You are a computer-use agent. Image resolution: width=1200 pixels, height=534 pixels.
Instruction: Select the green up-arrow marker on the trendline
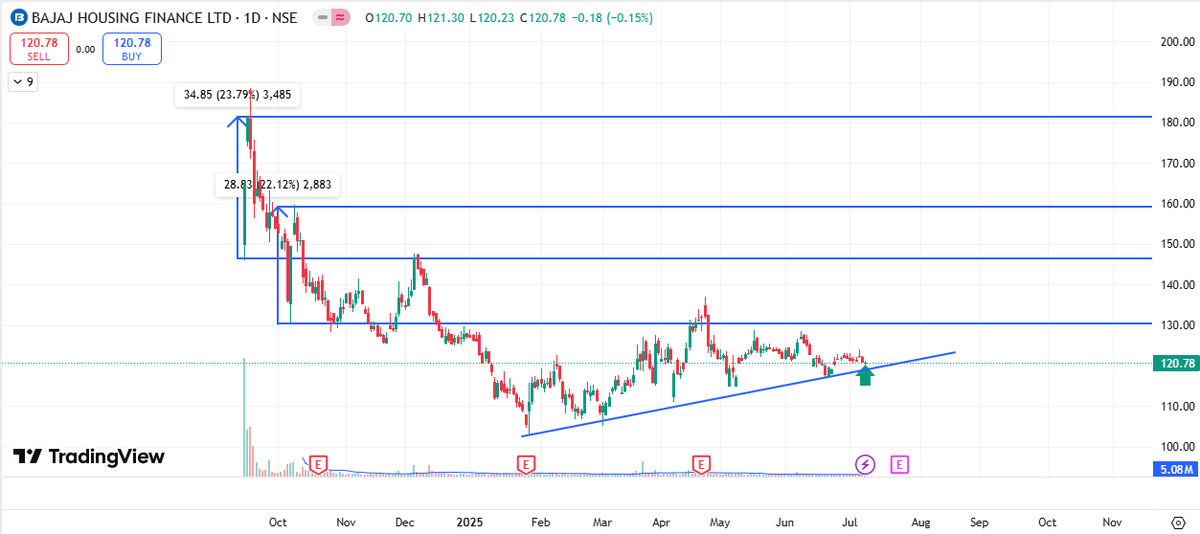(x=866, y=375)
